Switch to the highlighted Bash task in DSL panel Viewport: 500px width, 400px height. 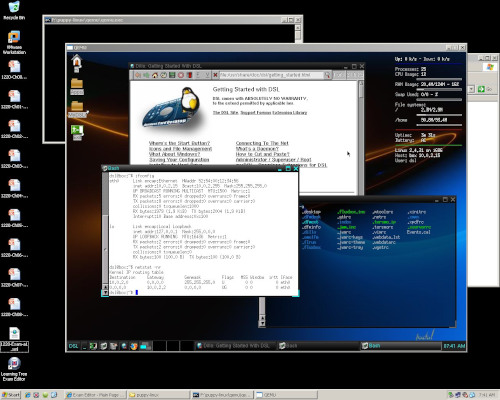tap(400, 346)
